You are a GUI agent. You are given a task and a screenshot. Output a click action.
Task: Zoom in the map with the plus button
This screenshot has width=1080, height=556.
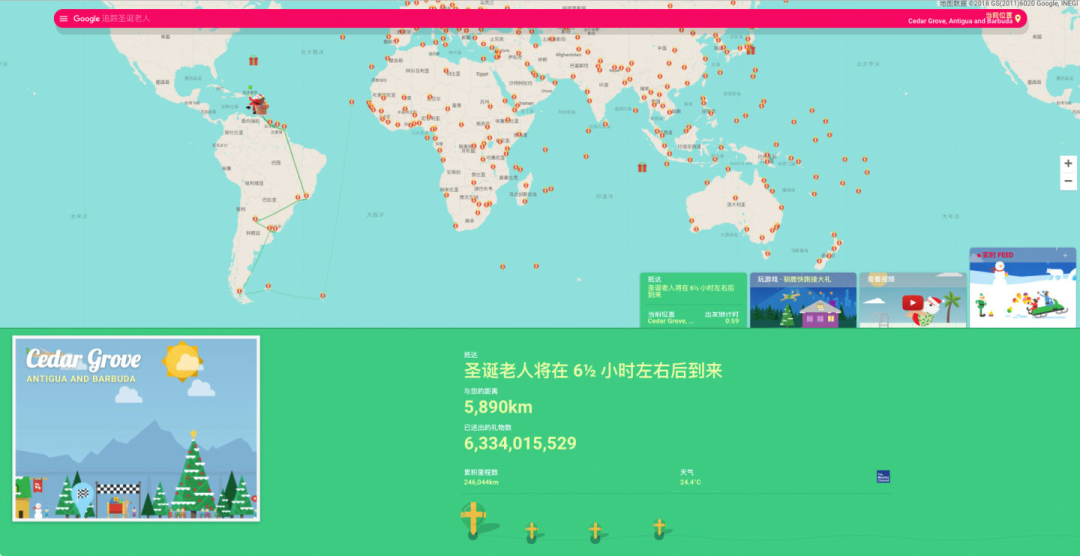[1068, 163]
